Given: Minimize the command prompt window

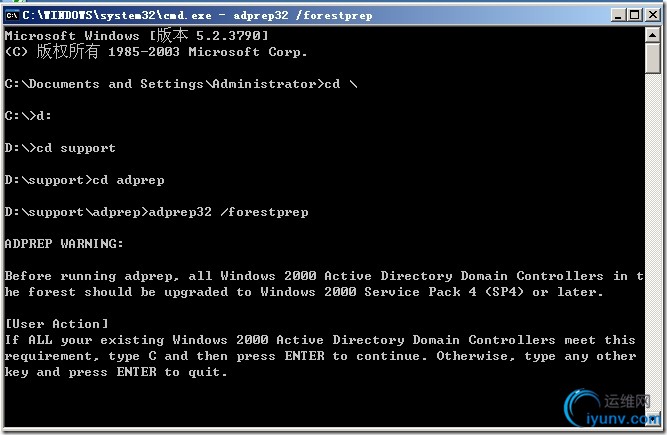Looking at the screenshot, I should (618, 15).
